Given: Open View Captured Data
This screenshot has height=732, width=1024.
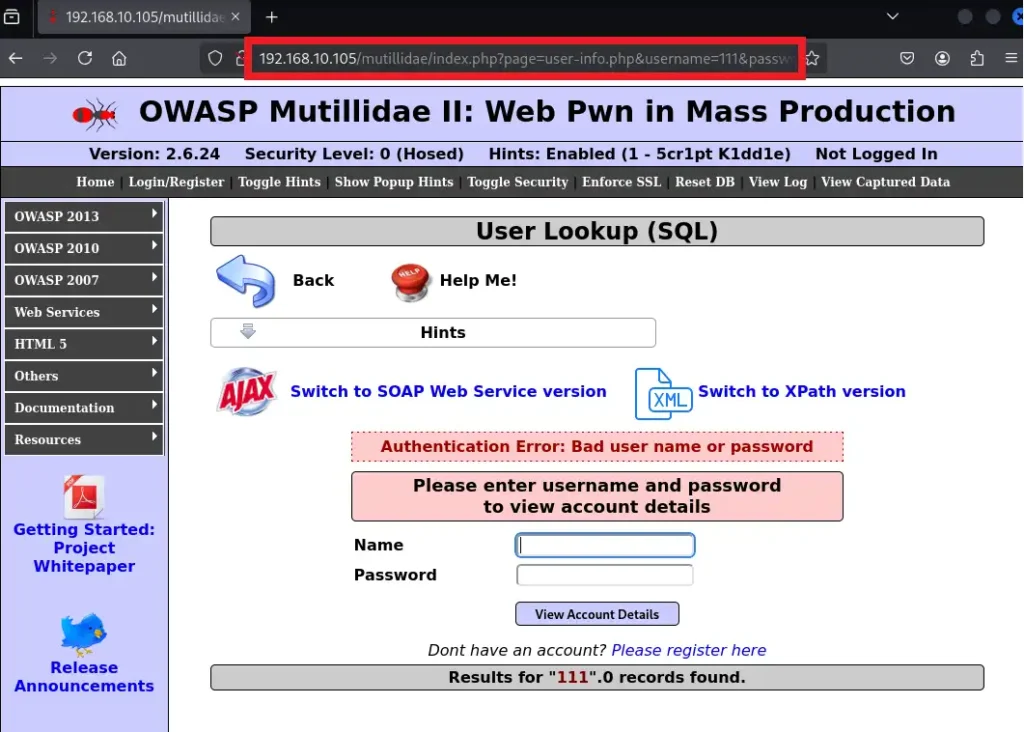Looking at the screenshot, I should click(x=886, y=182).
